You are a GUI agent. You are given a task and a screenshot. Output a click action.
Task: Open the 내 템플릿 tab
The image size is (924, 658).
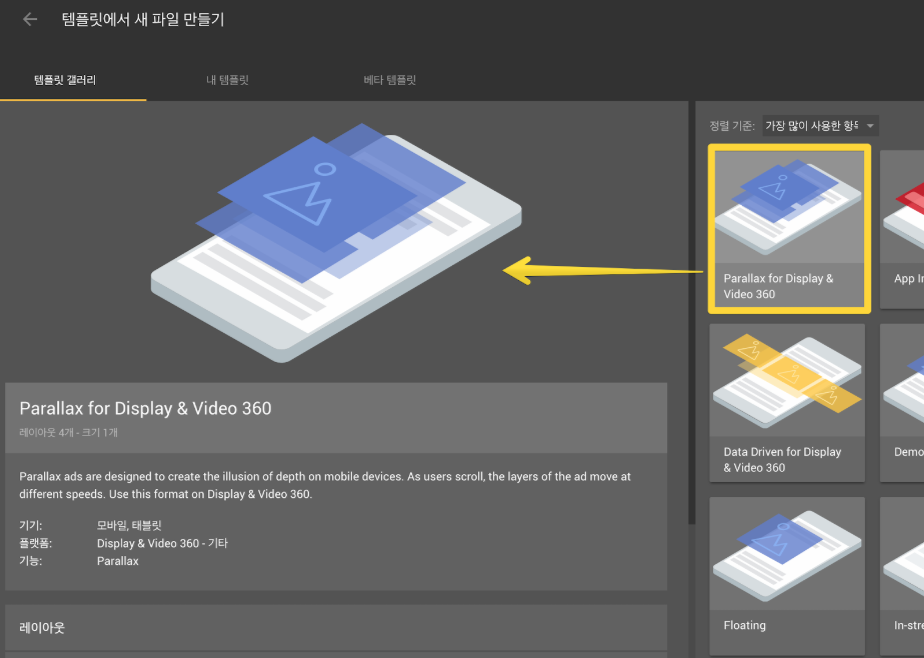[x=227, y=80]
